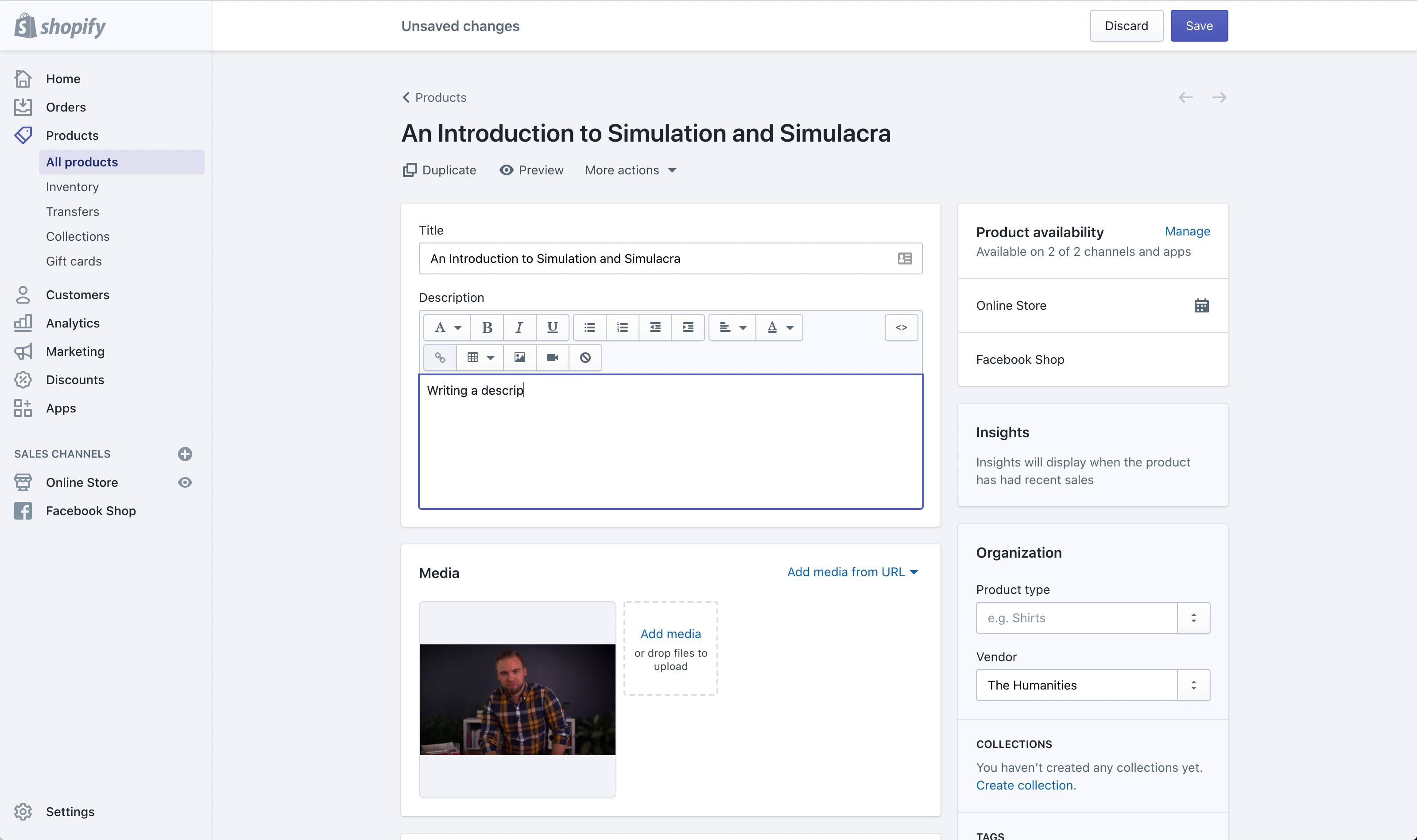Click the Bold formatting icon
Screen dimensions: 1417x840
tap(487, 327)
